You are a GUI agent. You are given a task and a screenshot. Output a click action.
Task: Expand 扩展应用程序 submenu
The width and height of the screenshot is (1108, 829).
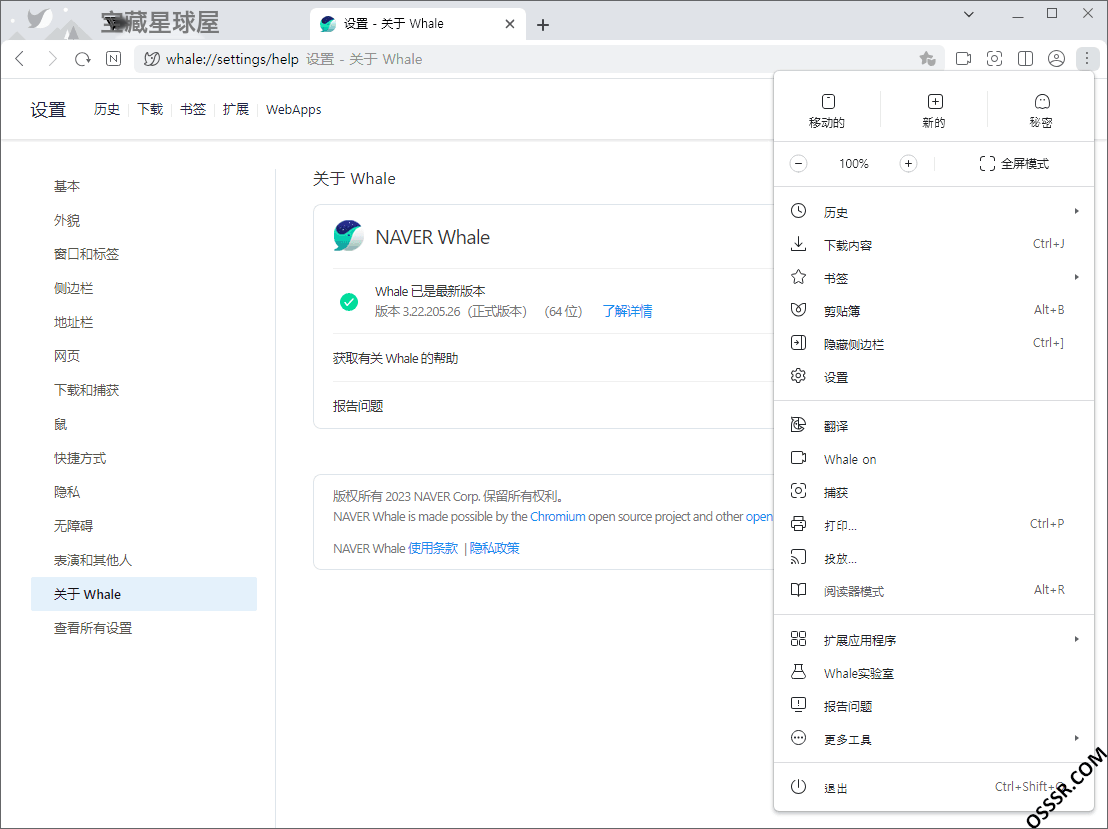coord(934,640)
